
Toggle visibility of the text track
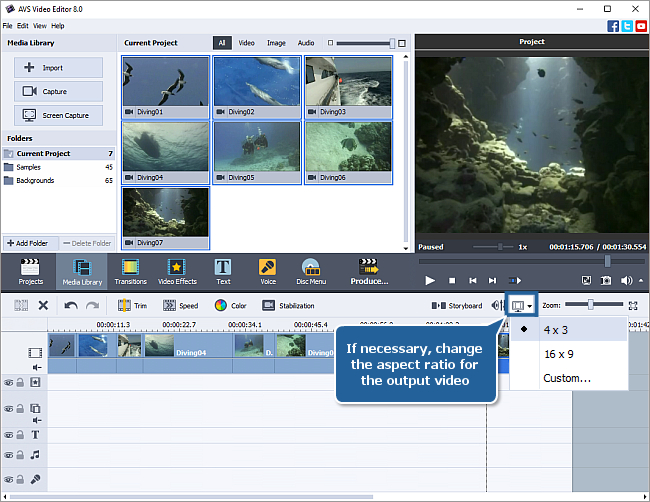pyautogui.click(x=8, y=435)
